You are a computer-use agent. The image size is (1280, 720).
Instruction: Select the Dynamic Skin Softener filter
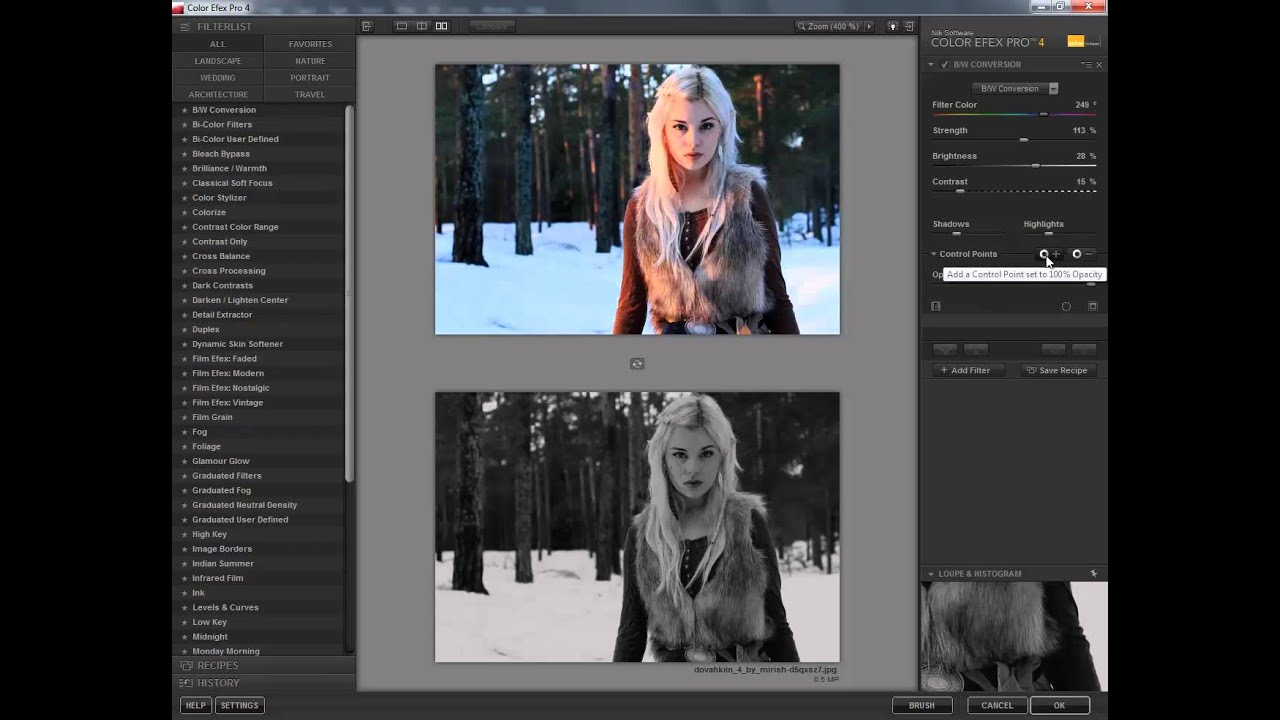[x=237, y=344]
